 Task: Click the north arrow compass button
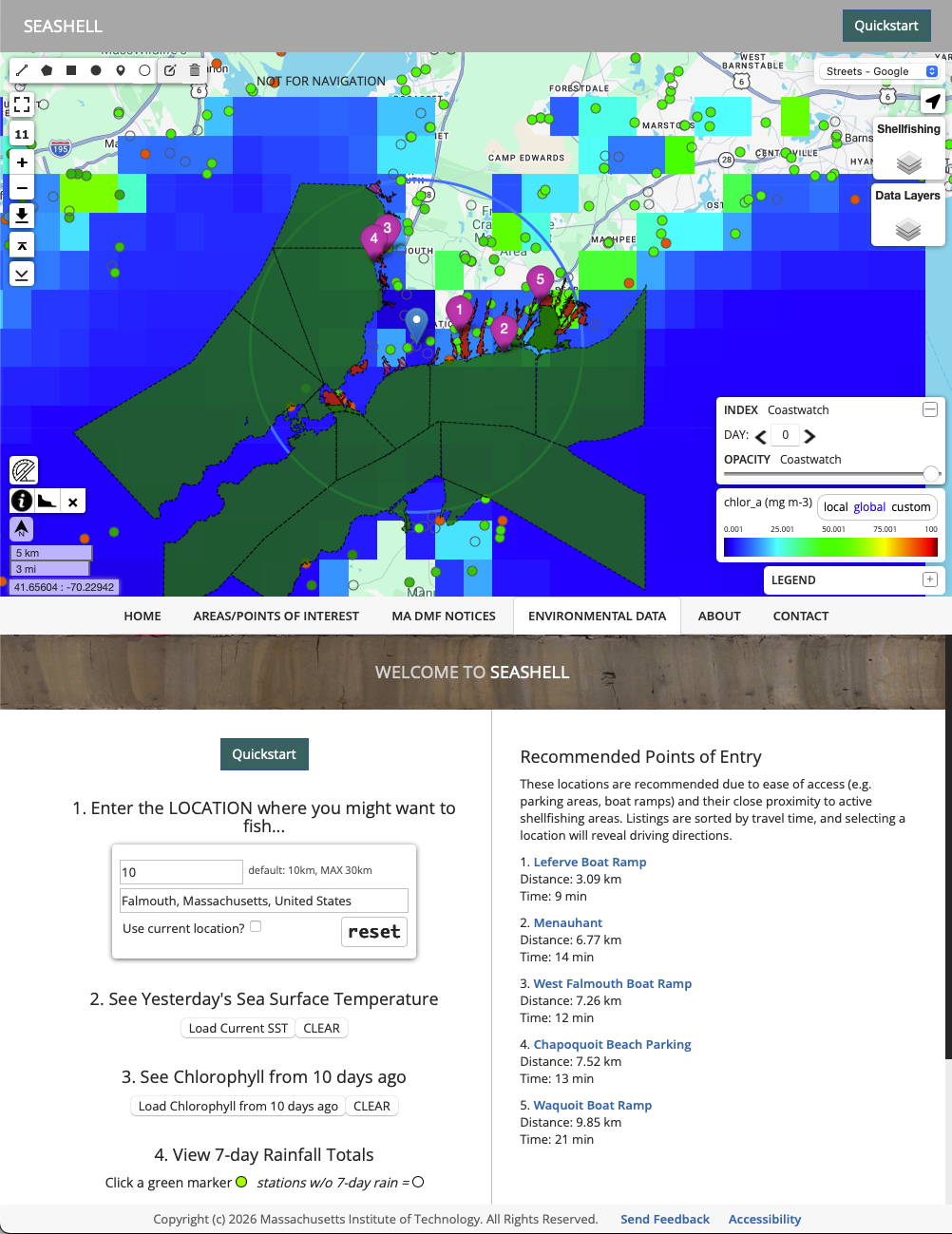[x=22, y=528]
